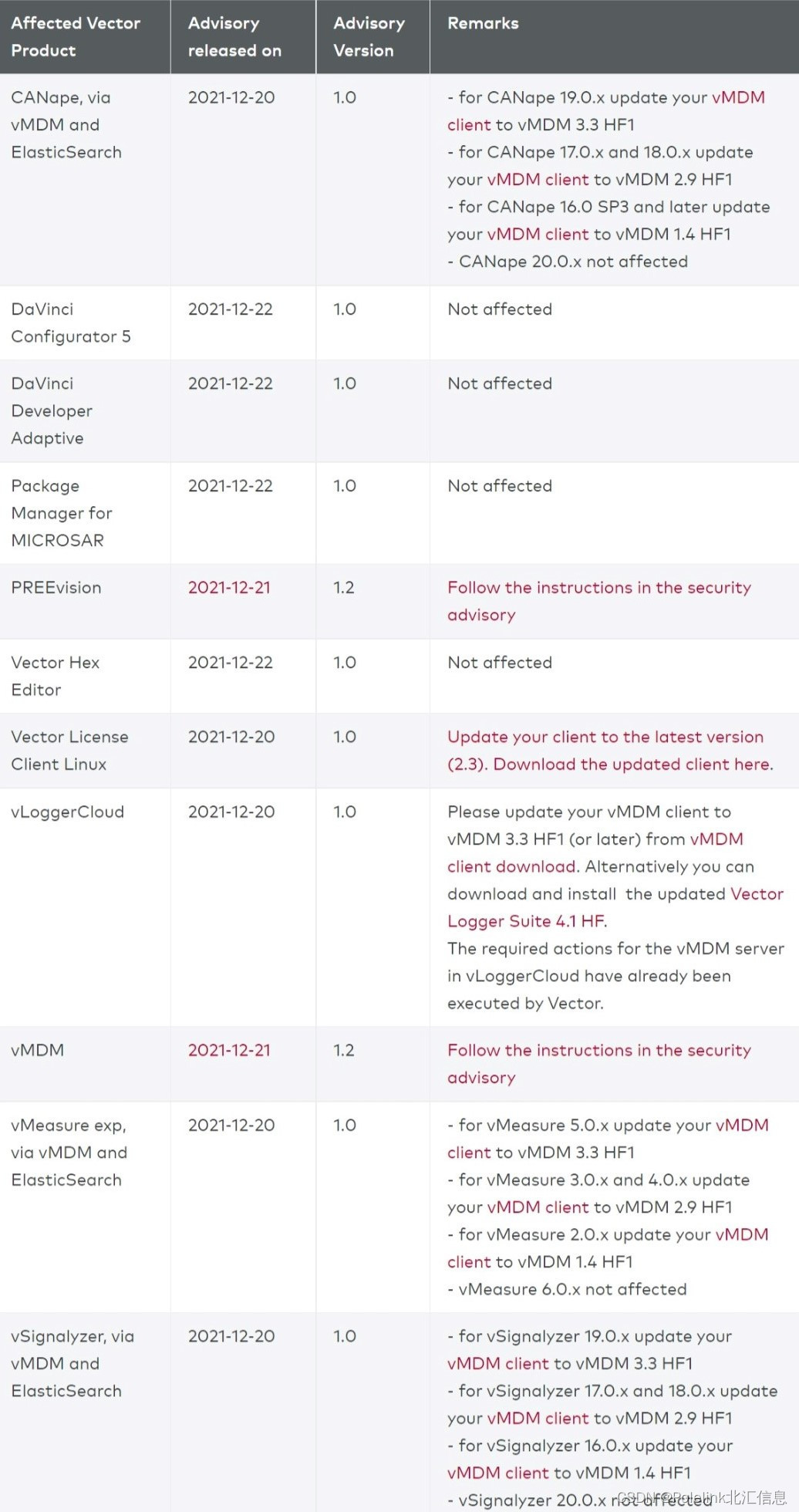Open Vector Logger Suite 4.1 HF link
Viewport: 799px width, 1512px height.
525,922
